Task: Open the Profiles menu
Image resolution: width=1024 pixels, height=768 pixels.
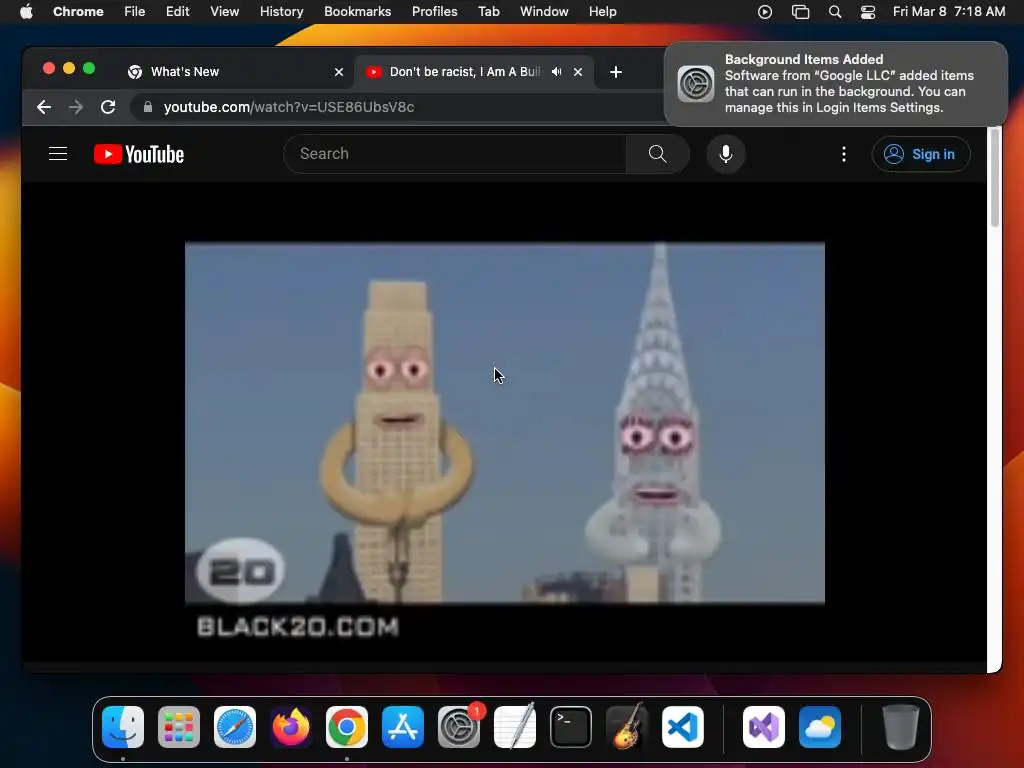Action: [x=434, y=12]
